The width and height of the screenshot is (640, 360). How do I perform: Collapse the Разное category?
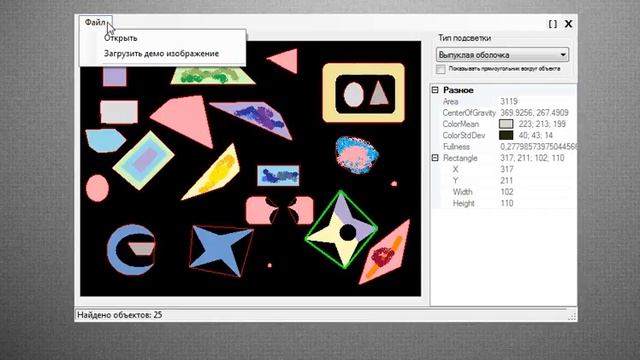pyautogui.click(x=435, y=90)
